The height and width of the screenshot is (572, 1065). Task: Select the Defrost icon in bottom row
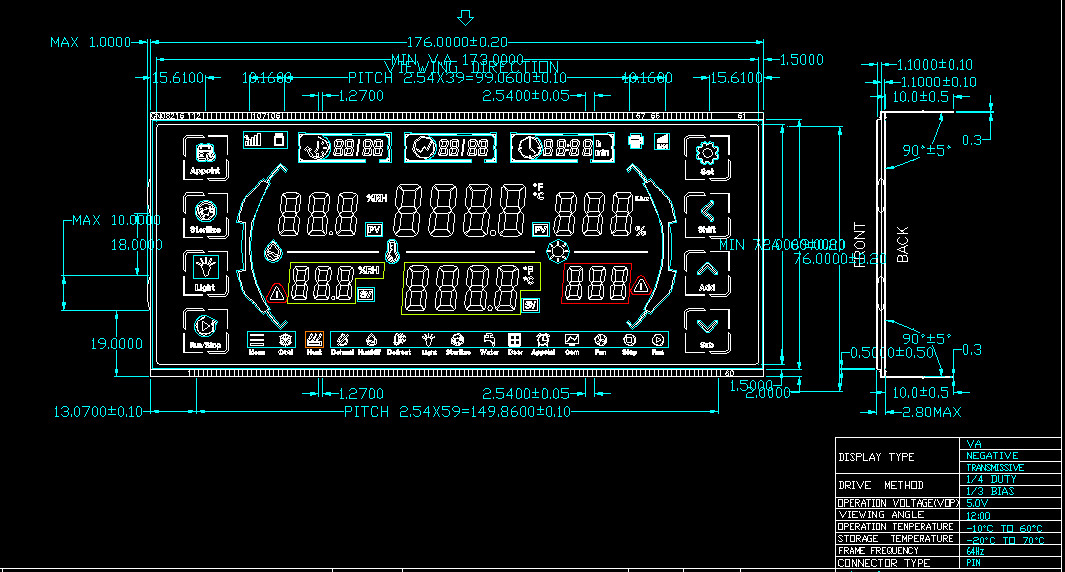click(399, 340)
